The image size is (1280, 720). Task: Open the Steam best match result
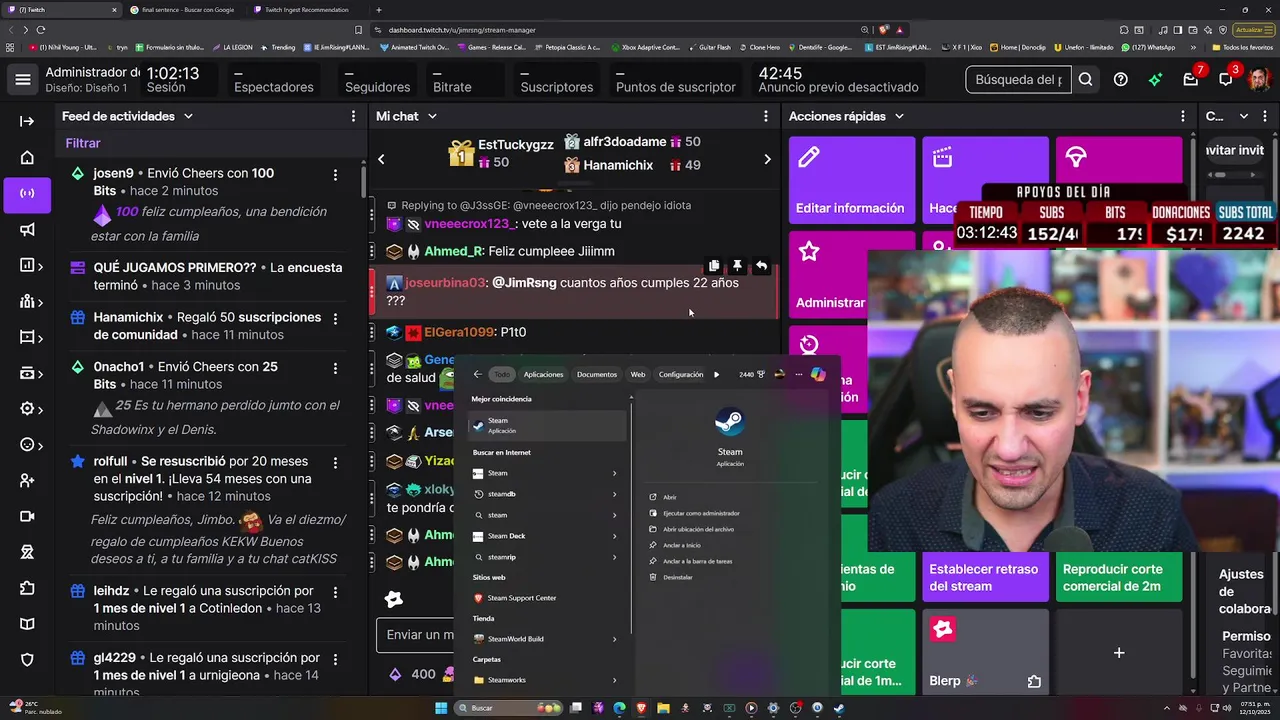pyautogui.click(x=547, y=425)
